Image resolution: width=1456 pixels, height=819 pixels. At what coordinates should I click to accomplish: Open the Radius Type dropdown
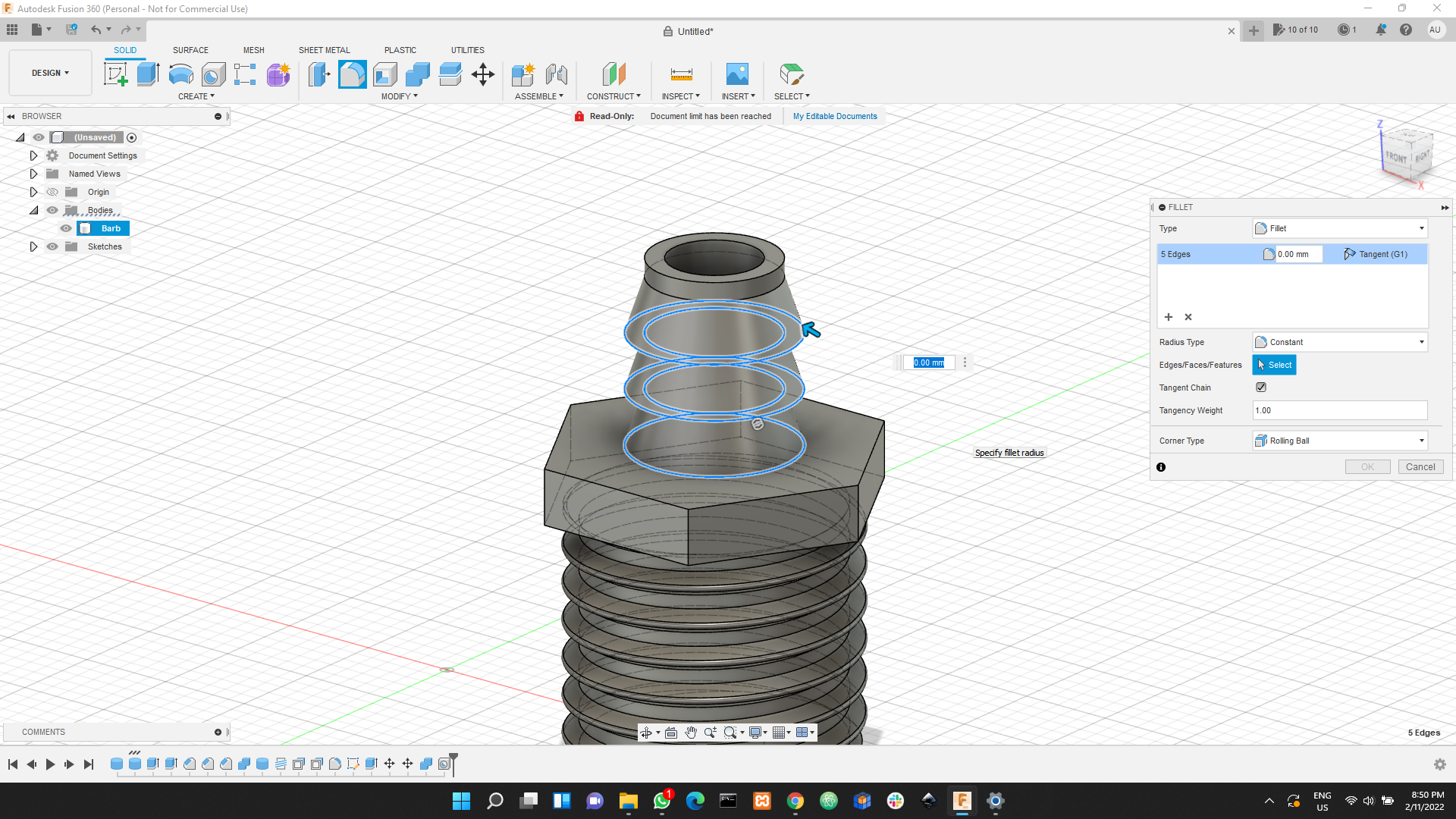1420,341
